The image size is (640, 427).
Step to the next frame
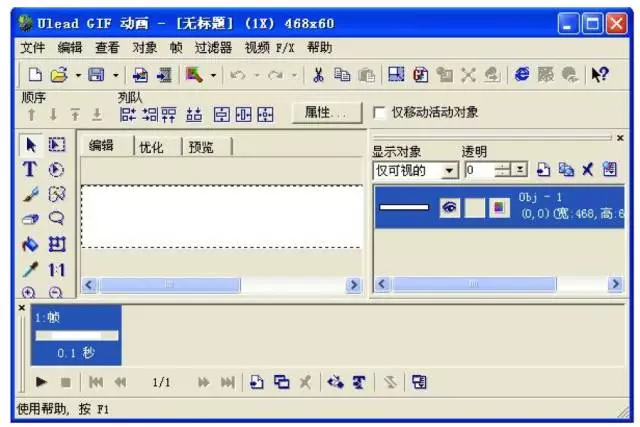[203, 383]
